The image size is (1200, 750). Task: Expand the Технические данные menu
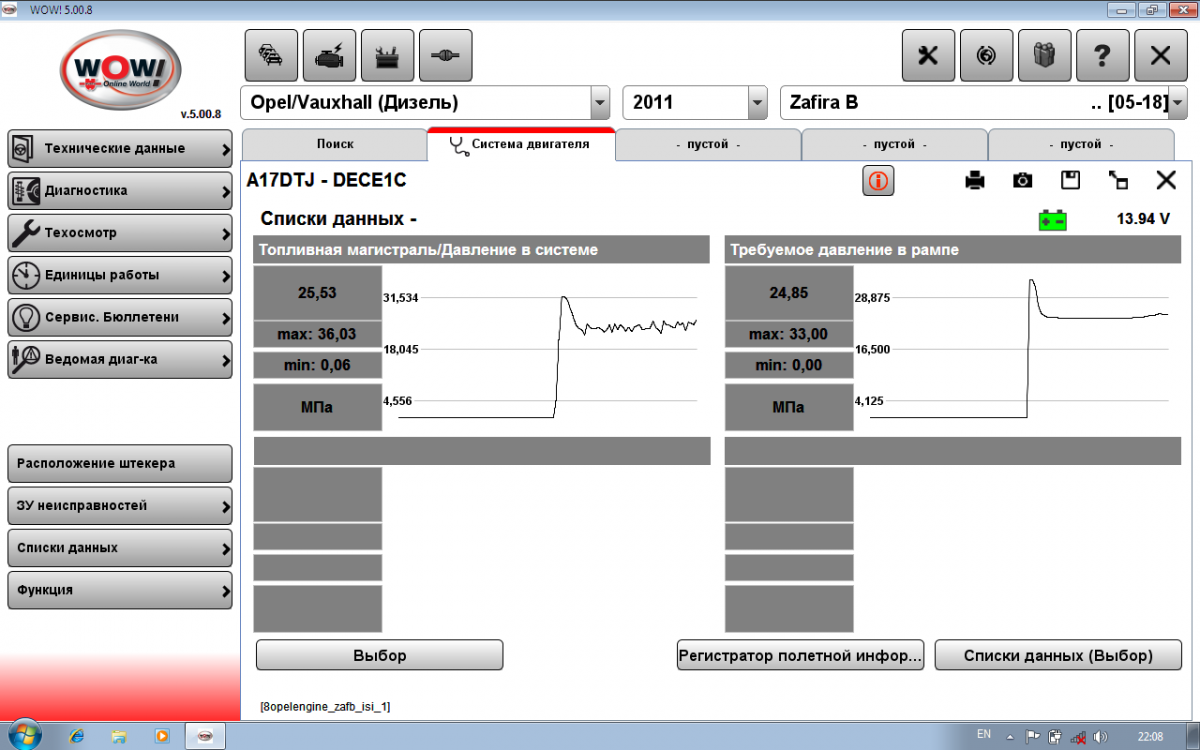(x=120, y=149)
